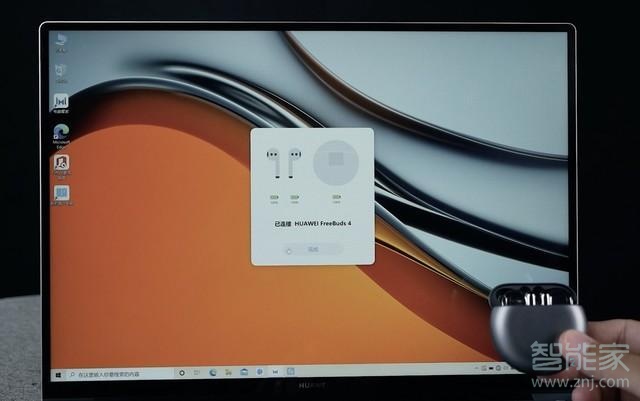The width and height of the screenshot is (640, 401).
Task: Open the Huawei PC Manager desktop icon
Action: coord(61,103)
